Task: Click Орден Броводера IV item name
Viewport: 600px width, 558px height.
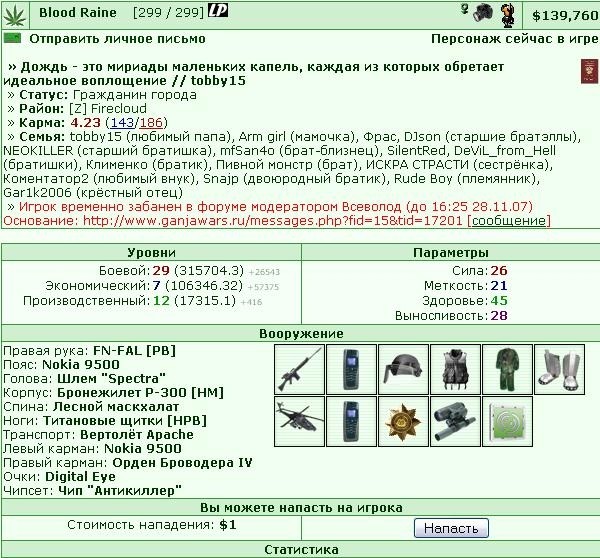Action: [183, 462]
